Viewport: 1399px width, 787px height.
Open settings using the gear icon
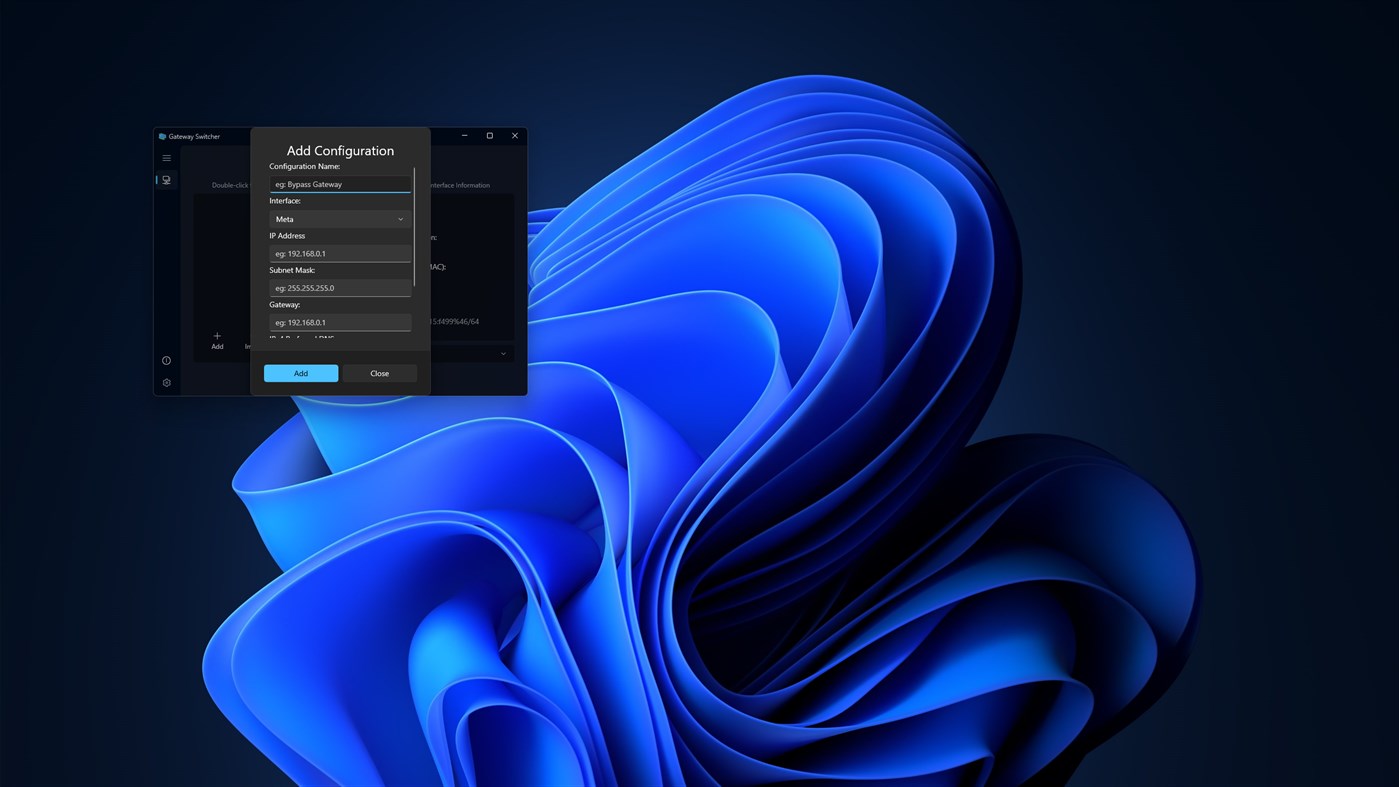(x=165, y=382)
